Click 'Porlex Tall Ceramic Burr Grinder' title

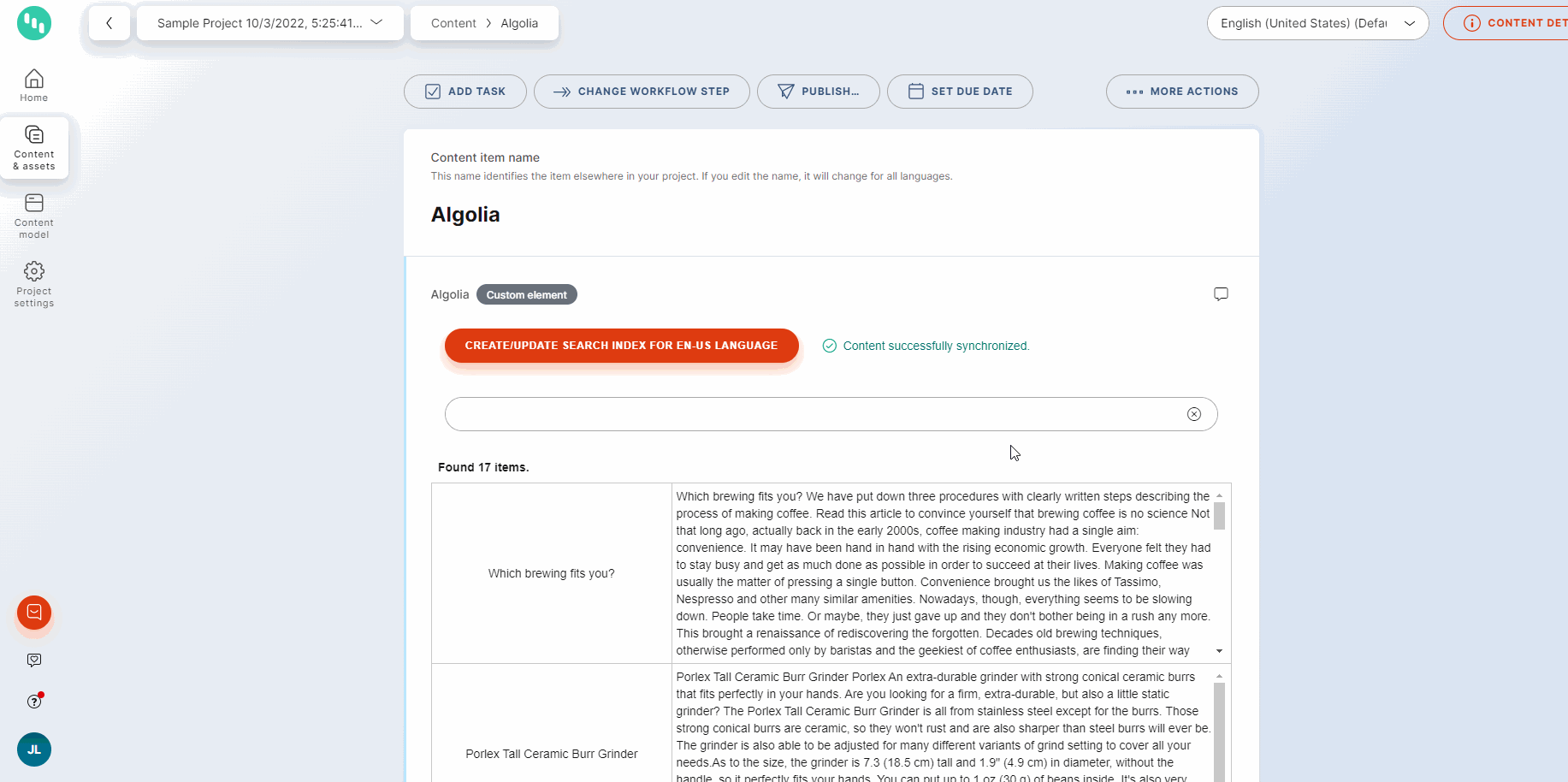point(552,754)
